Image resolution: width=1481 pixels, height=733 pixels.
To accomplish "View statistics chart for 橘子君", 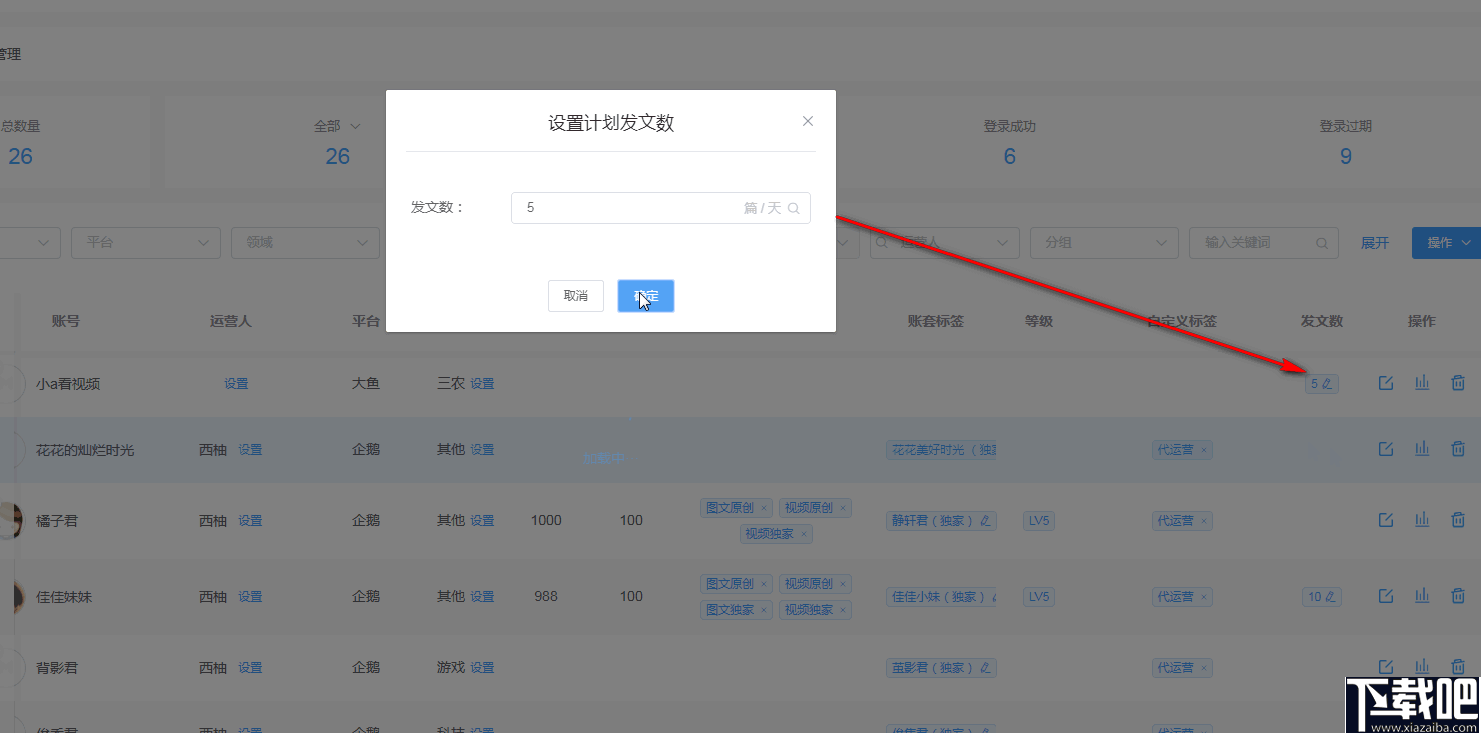I will [x=1422, y=519].
